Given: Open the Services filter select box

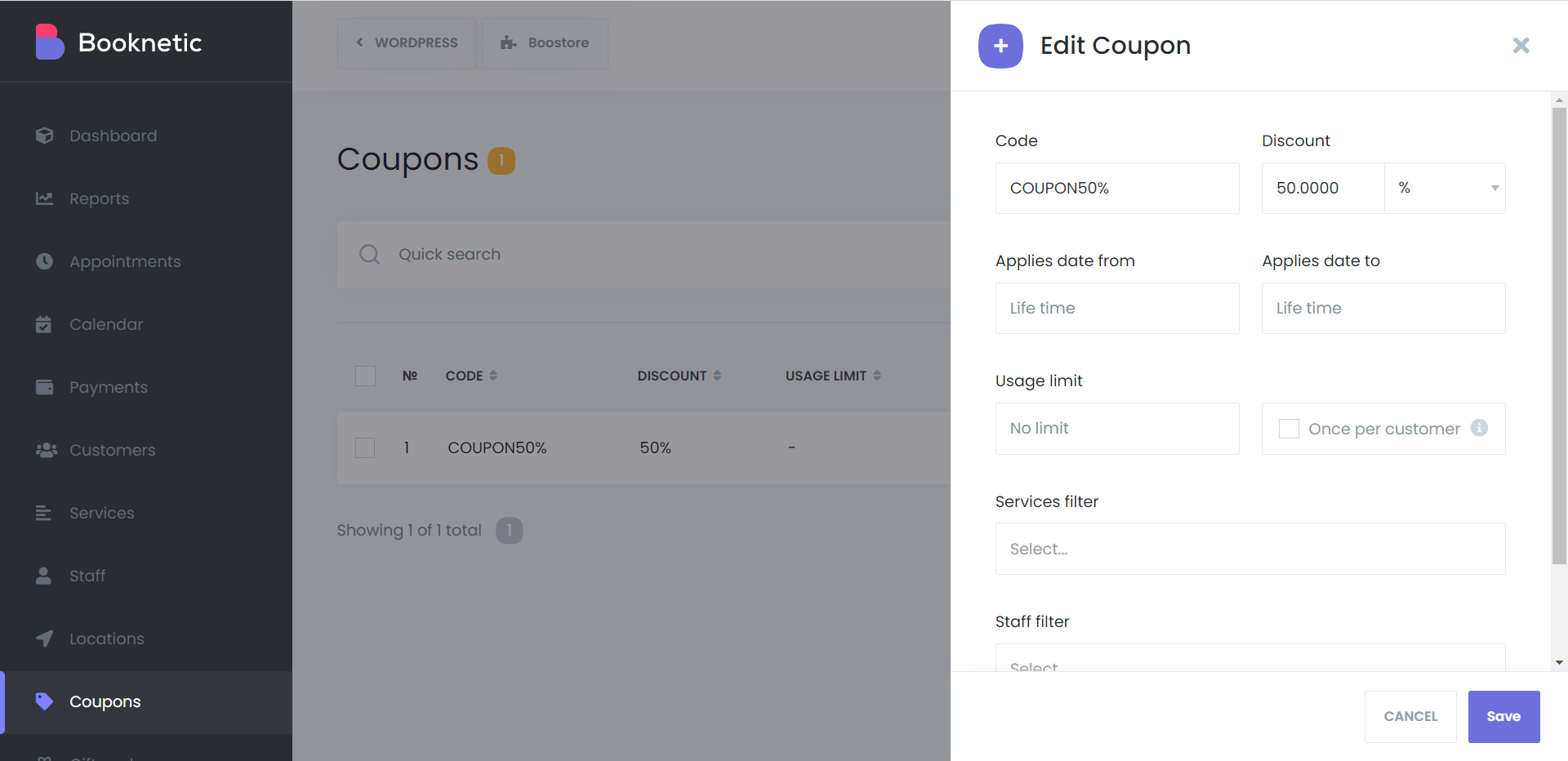Looking at the screenshot, I should (1249, 549).
